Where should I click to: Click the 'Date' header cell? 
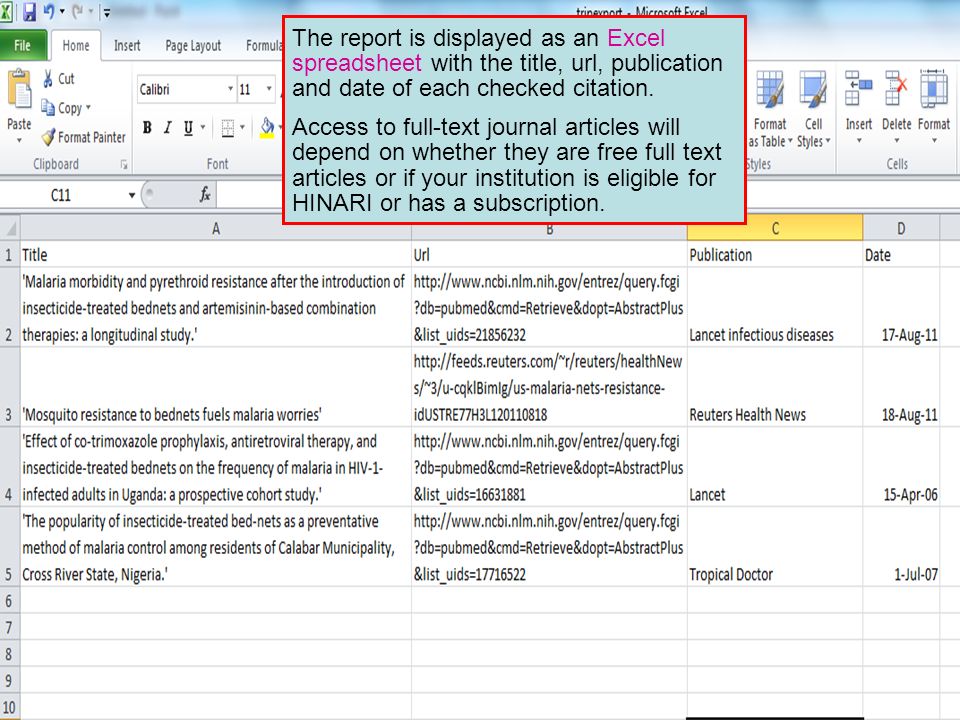(x=901, y=255)
